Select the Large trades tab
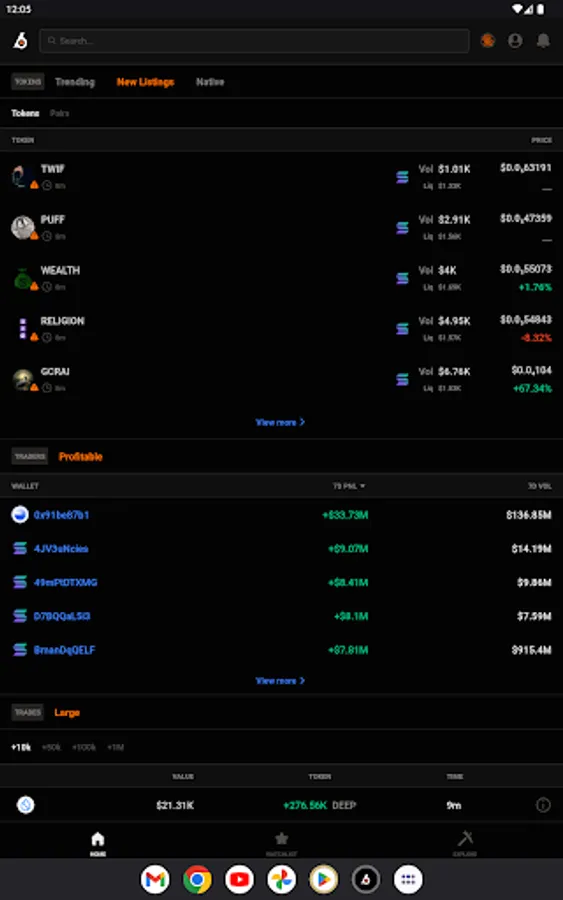563x900 pixels. pyautogui.click(x=67, y=712)
